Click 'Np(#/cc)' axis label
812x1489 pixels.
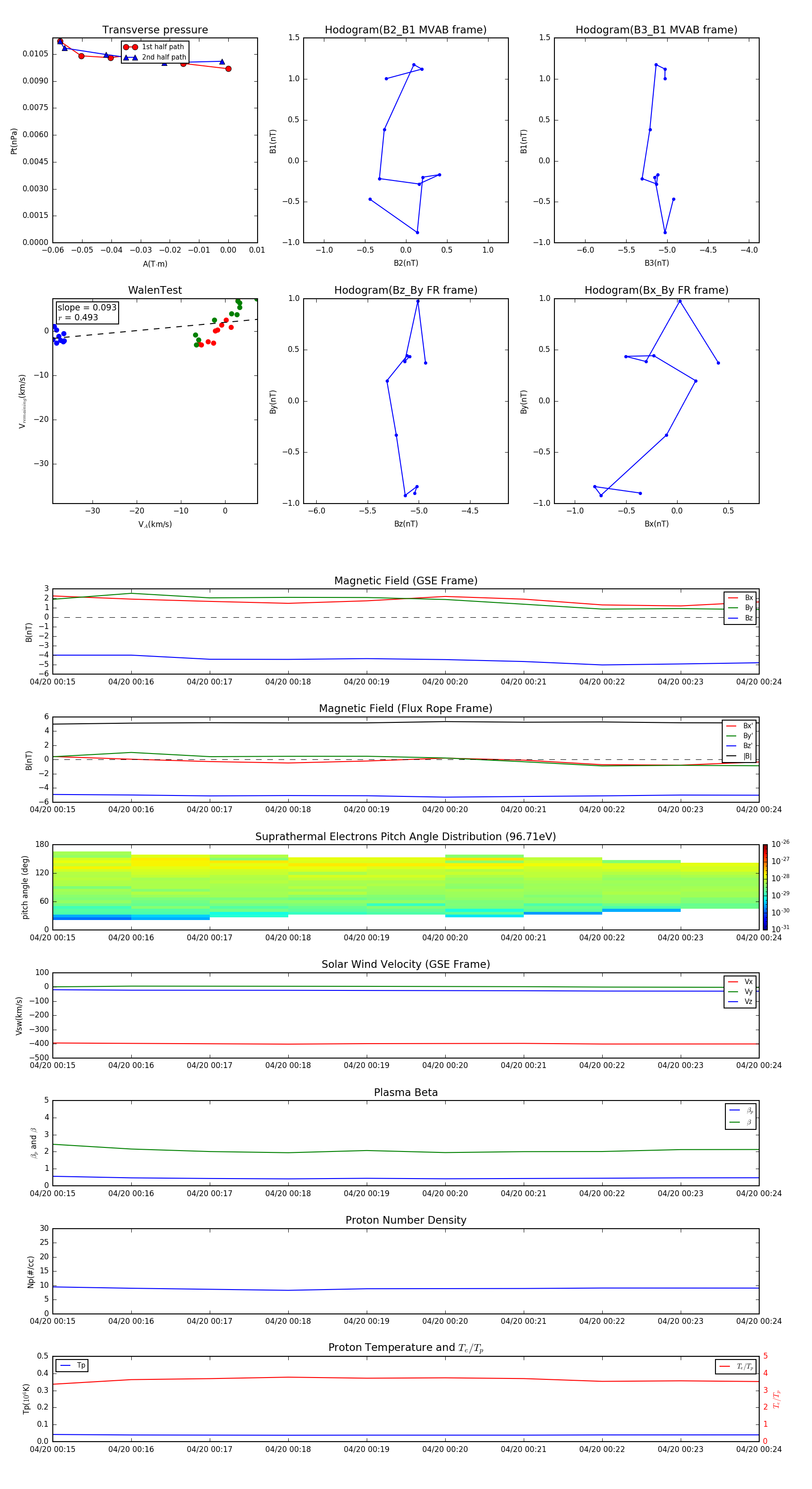click(31, 1271)
